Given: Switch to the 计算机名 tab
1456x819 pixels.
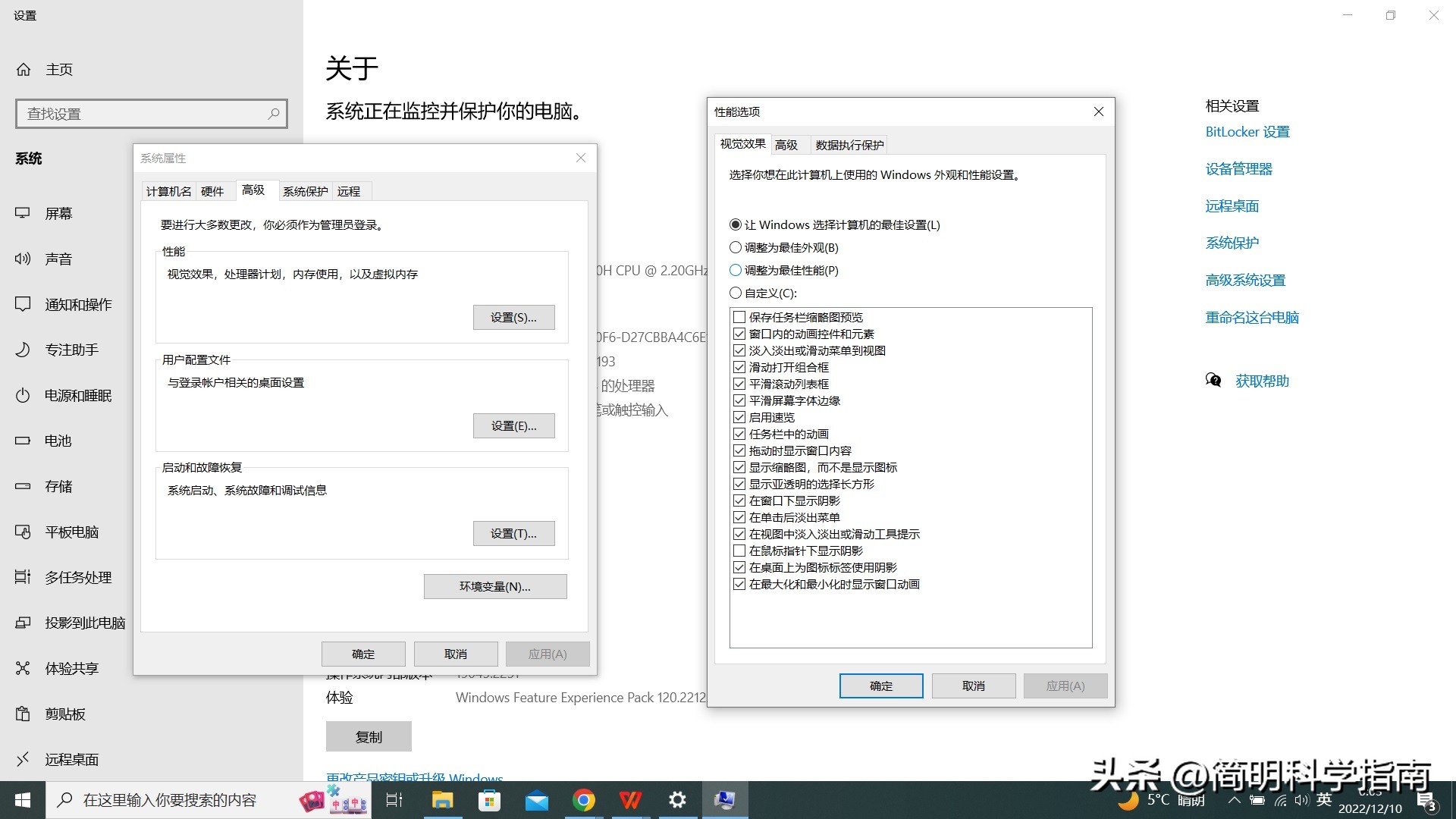Looking at the screenshot, I should point(168,191).
